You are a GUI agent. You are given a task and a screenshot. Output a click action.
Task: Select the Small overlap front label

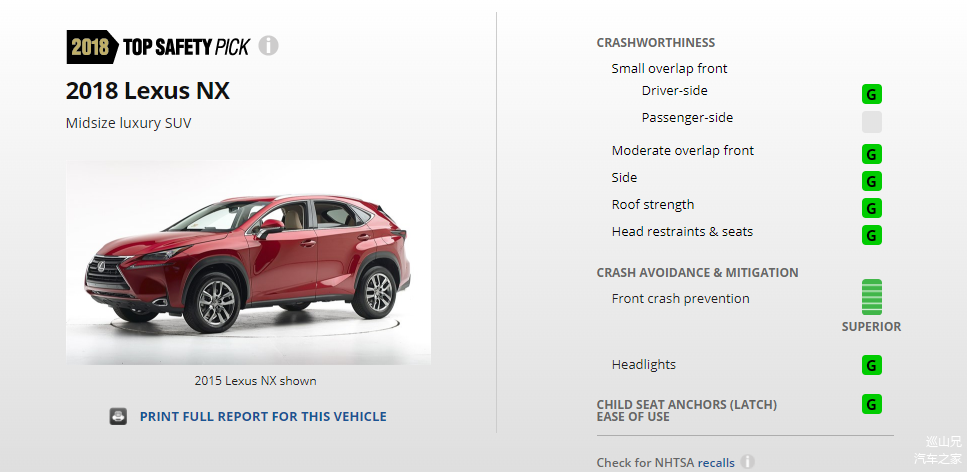click(669, 68)
